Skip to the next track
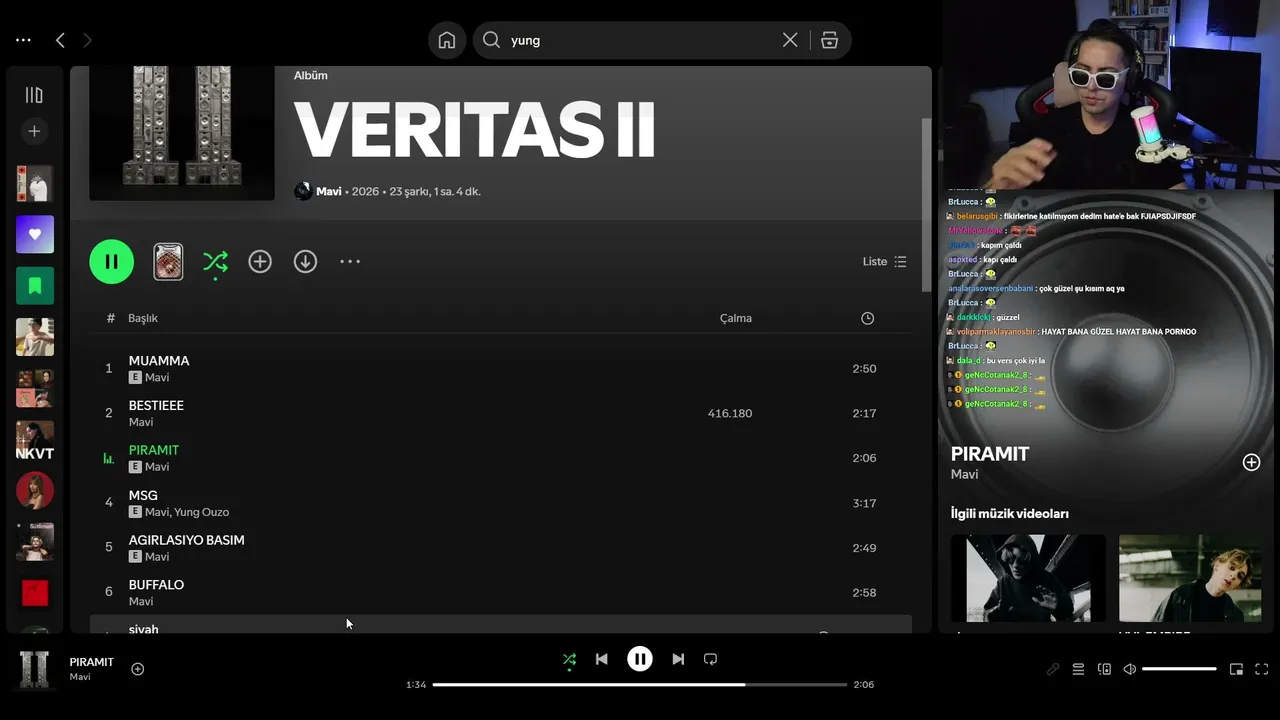Image resolution: width=1280 pixels, height=720 pixels. [678, 659]
